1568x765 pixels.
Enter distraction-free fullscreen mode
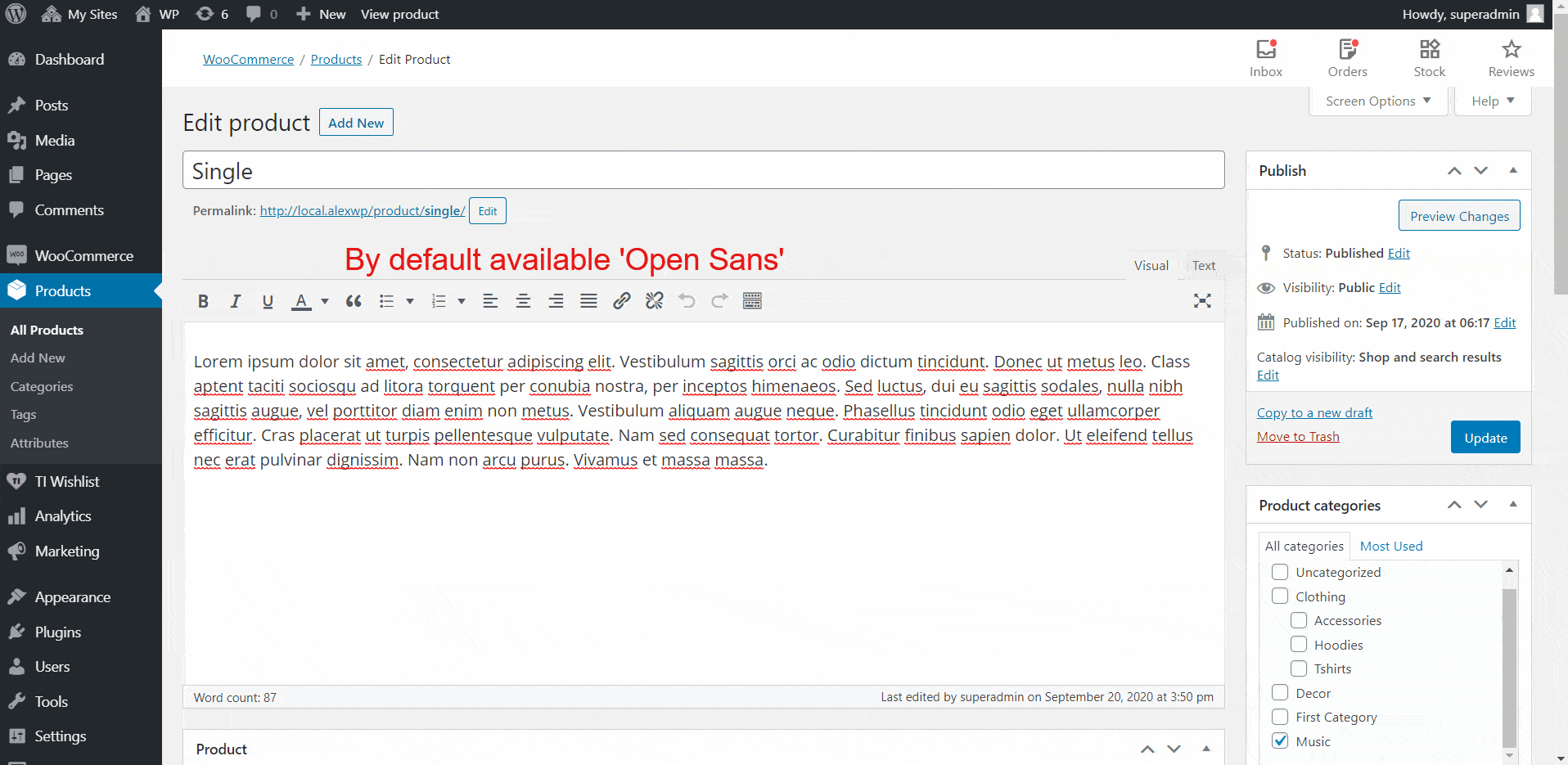1202,301
